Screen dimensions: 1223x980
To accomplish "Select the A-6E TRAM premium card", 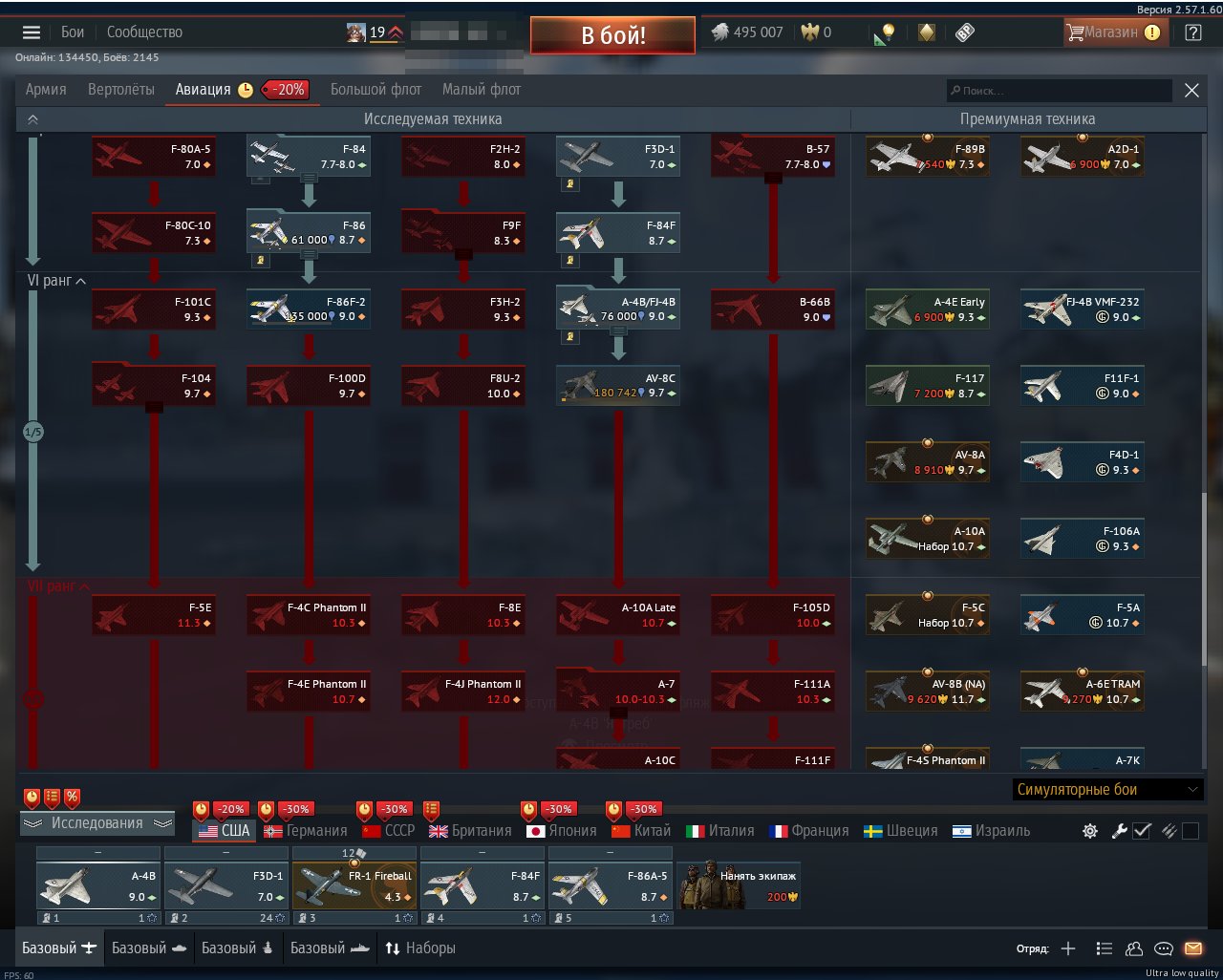I will (1083, 692).
